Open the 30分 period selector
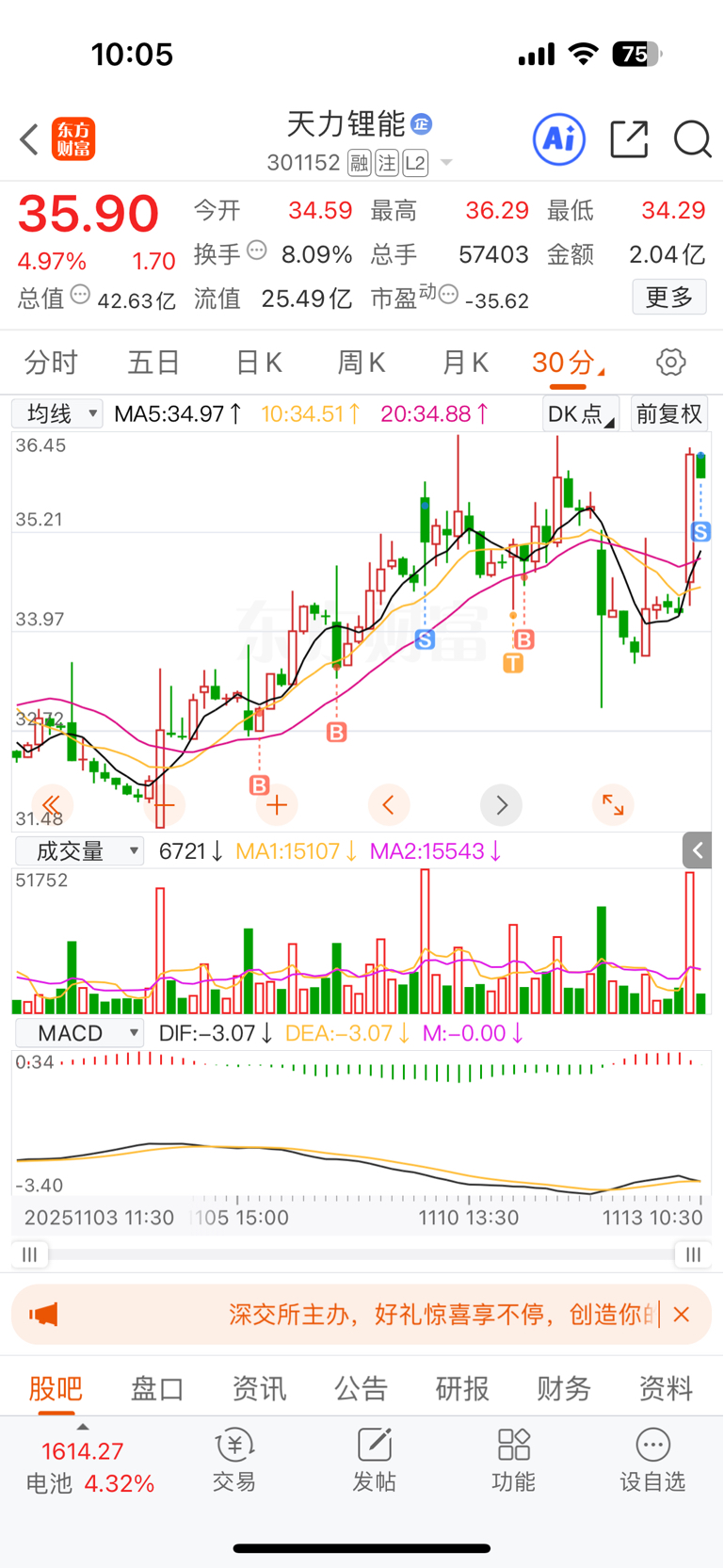724x1568 pixels. click(x=568, y=363)
